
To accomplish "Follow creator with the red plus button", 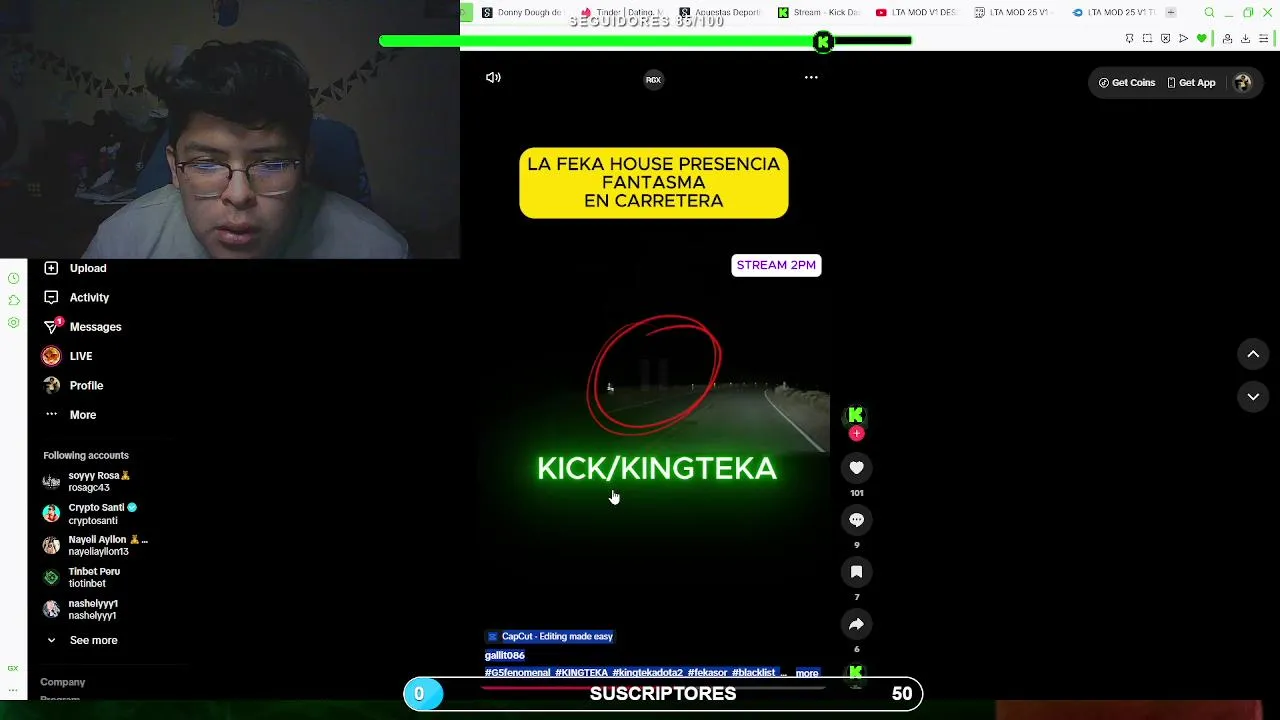I will coord(856,433).
